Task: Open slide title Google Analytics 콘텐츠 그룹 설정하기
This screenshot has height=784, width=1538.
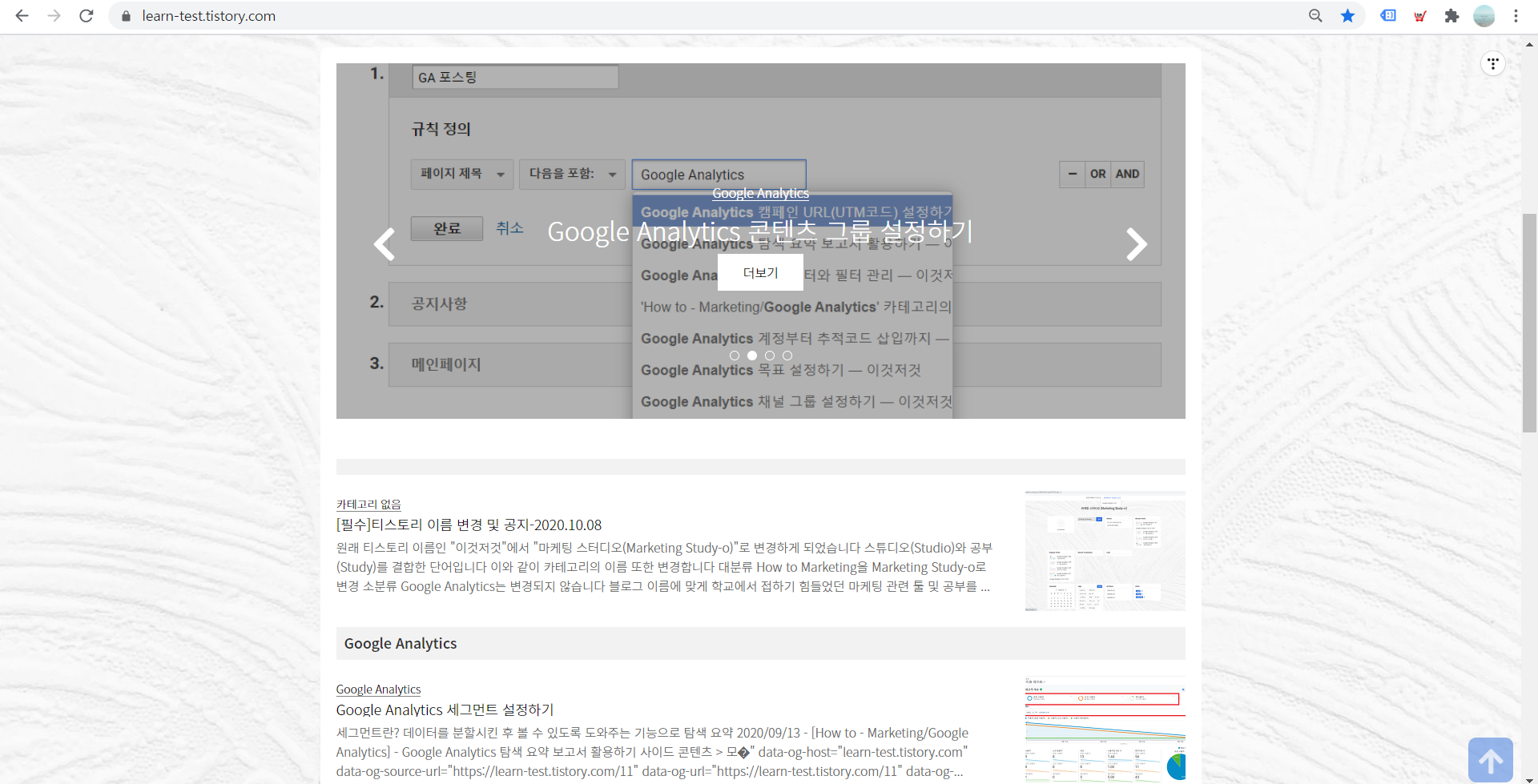Action: [x=760, y=231]
